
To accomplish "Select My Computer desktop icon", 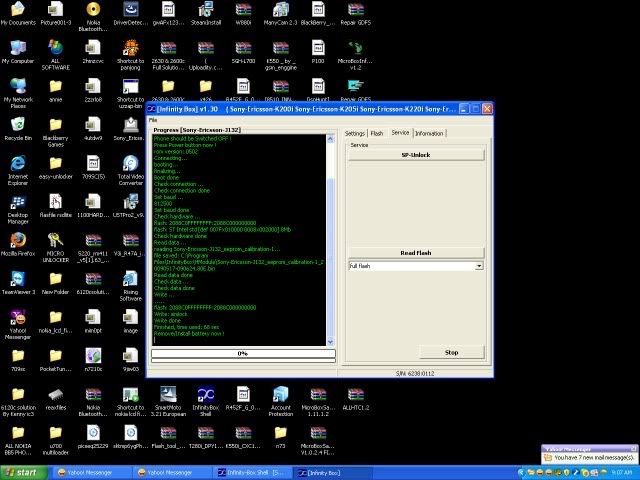I will [x=18, y=52].
